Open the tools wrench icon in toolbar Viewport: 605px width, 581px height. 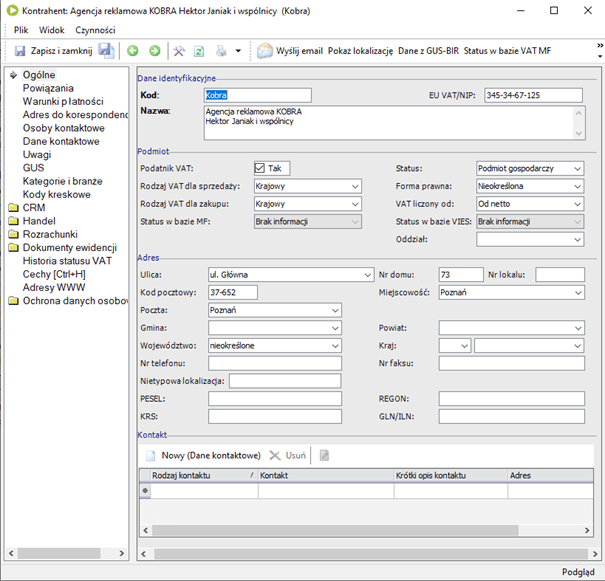[179, 51]
